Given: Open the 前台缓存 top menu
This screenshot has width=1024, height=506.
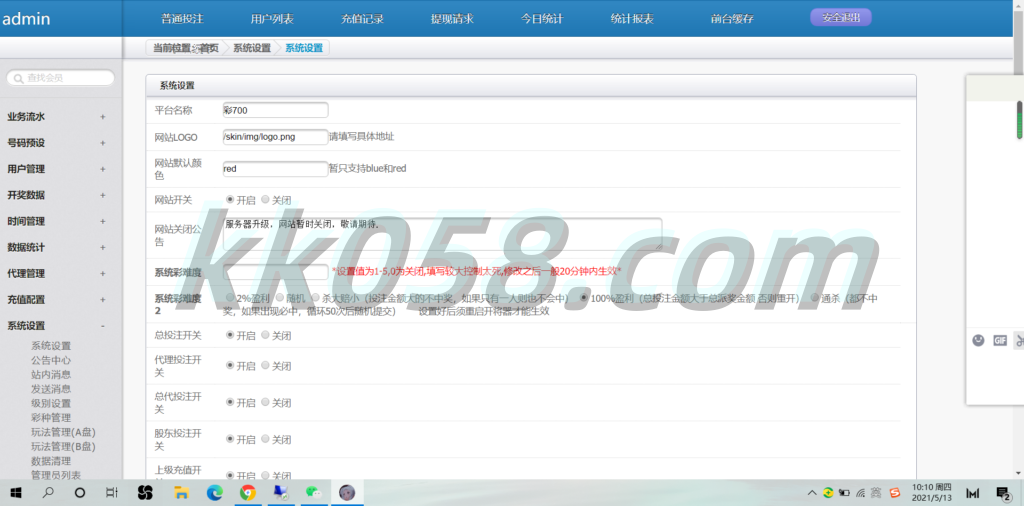Looking at the screenshot, I should point(732,18).
